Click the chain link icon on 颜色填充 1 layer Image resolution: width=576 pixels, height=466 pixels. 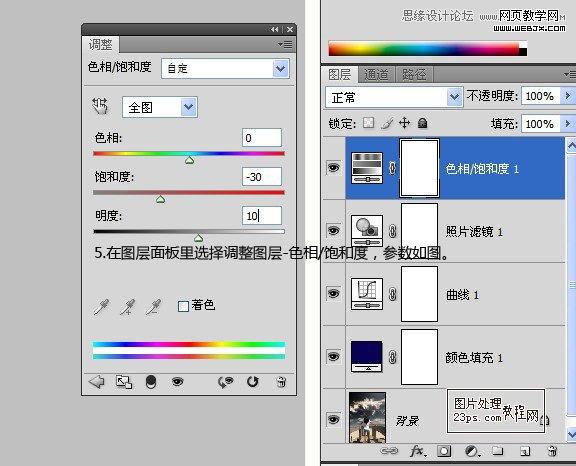coord(392,357)
